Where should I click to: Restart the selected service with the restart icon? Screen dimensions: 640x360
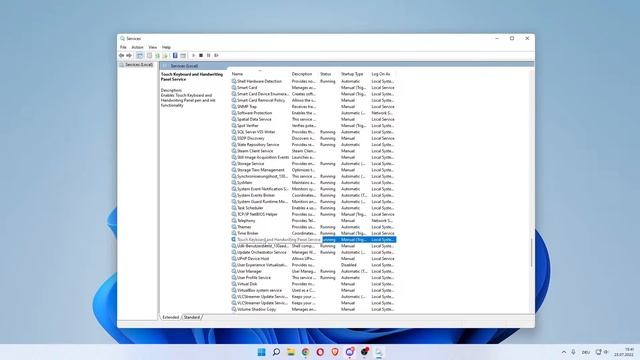(216, 56)
